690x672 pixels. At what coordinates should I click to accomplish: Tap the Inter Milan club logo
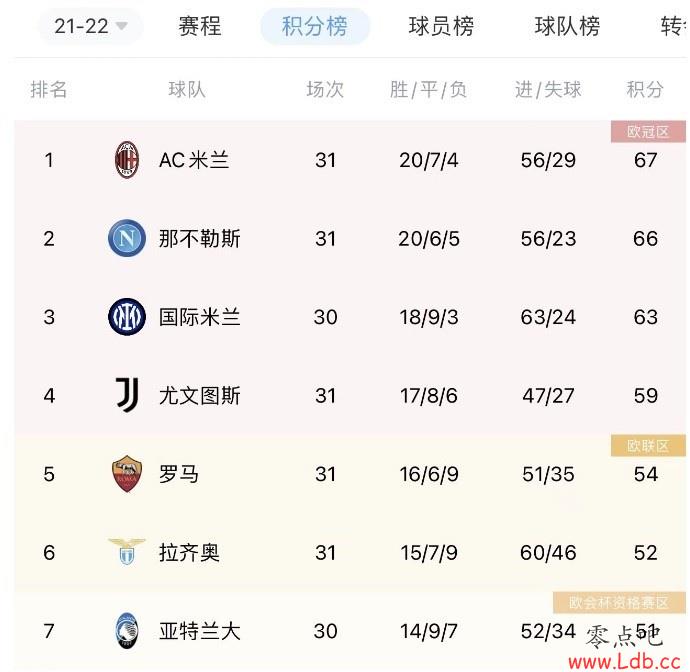click(x=127, y=317)
